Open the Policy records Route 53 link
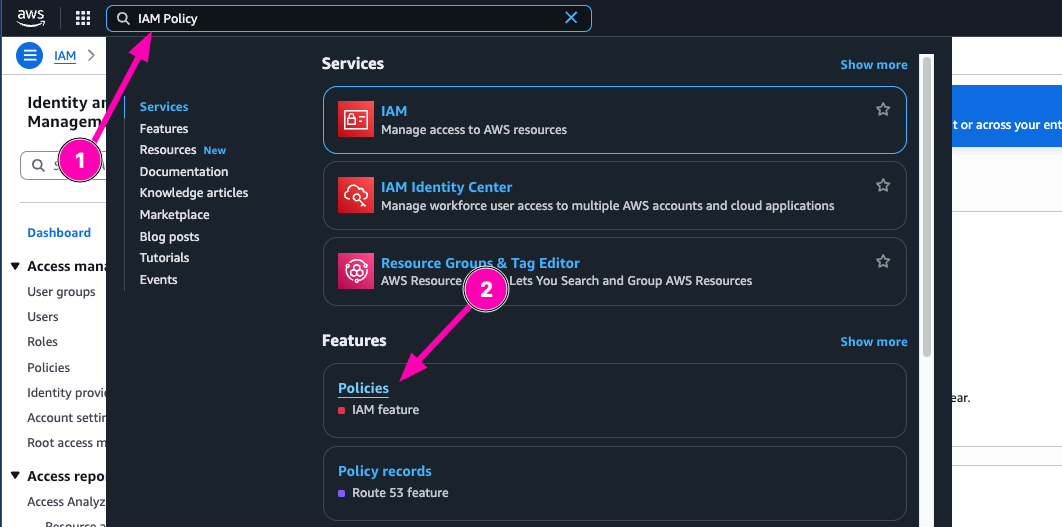This screenshot has width=1062, height=527. [x=385, y=471]
